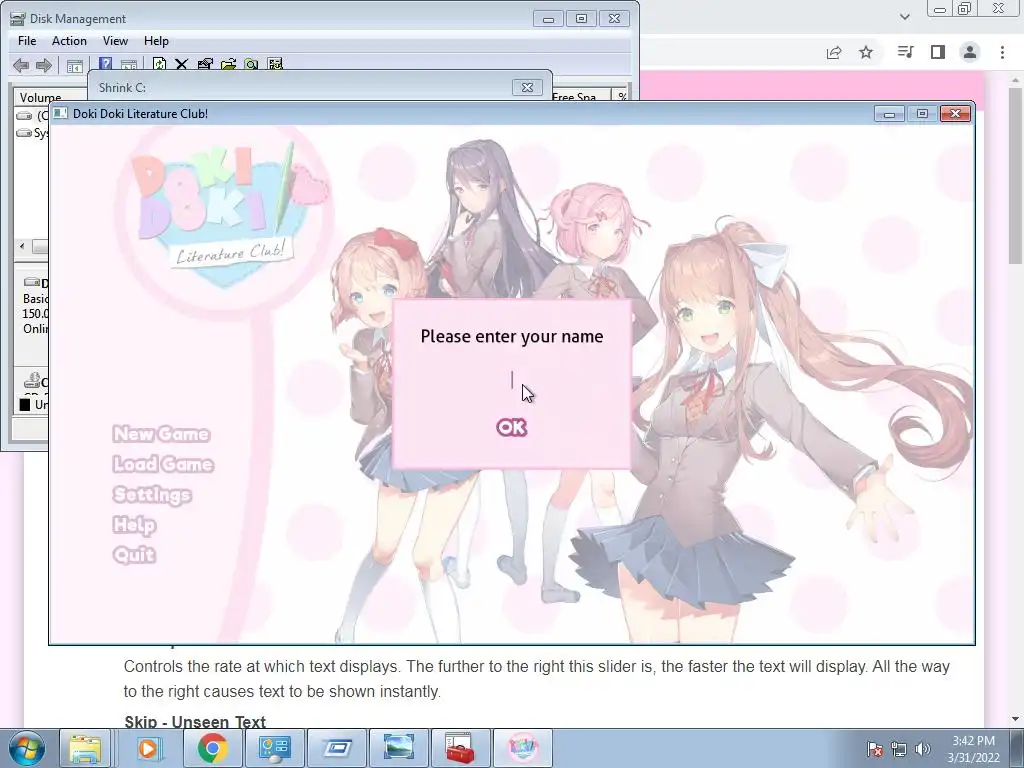Click the Properties icon in Disk Management toolbar
Screen dimensions: 1024x768
tap(205, 64)
